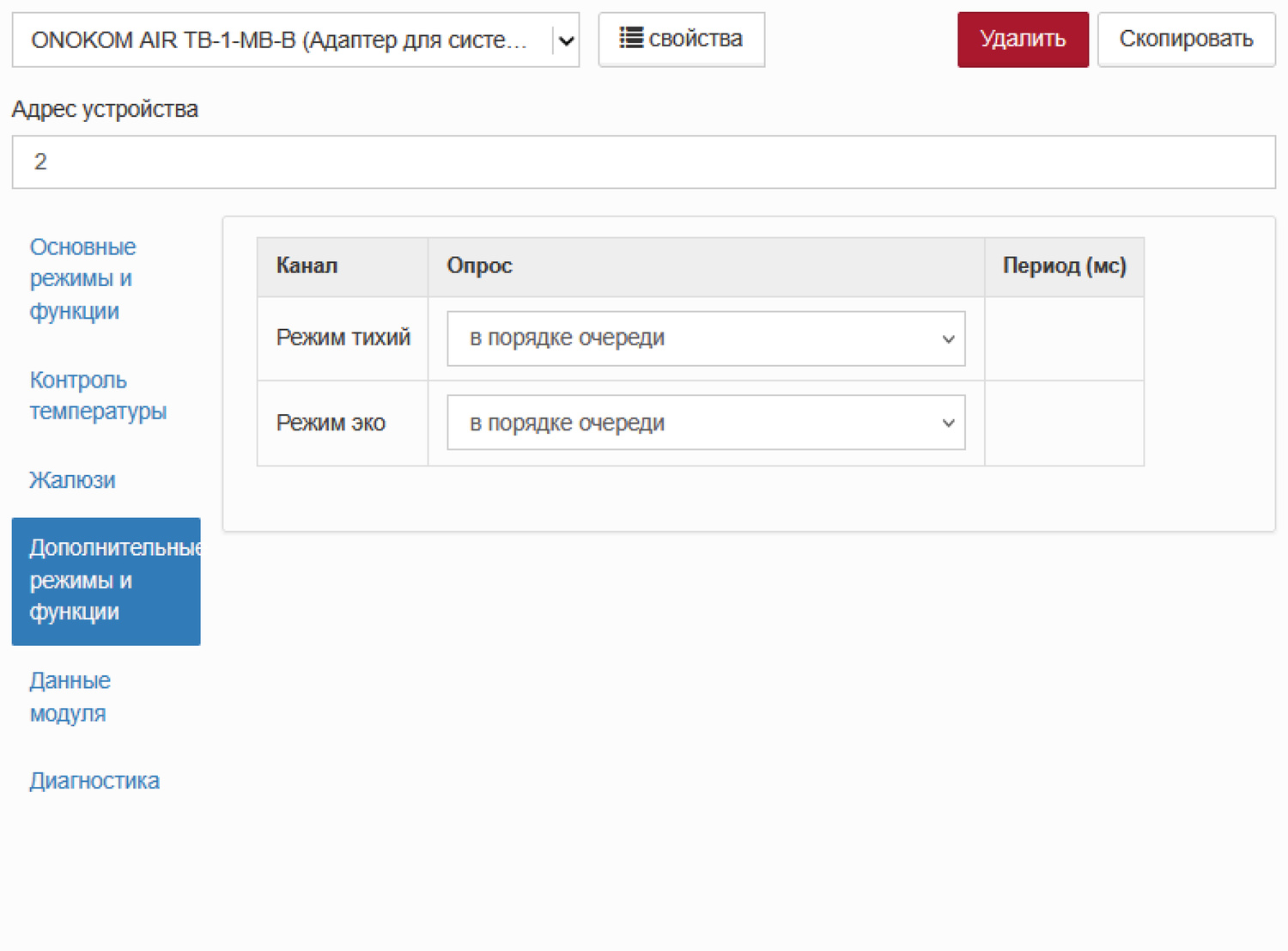The width and height of the screenshot is (1288, 951).
Task: Focus the Адрес устройства input field
Action: [643, 162]
